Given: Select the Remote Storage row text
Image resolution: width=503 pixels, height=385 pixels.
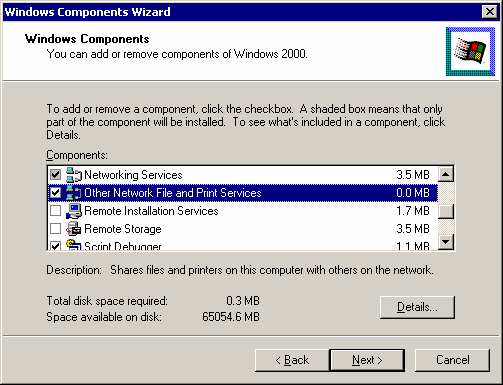Looking at the screenshot, I should coord(123,229).
